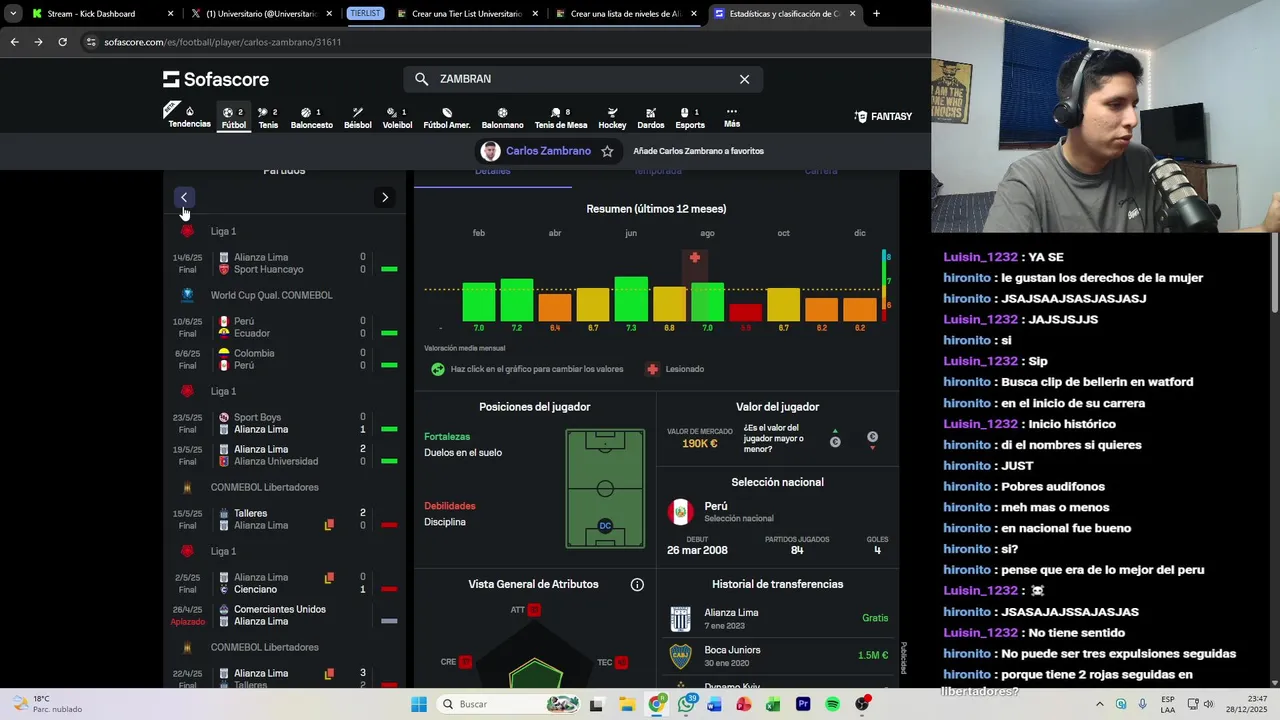Reload the Sofascore page

pos(62,42)
